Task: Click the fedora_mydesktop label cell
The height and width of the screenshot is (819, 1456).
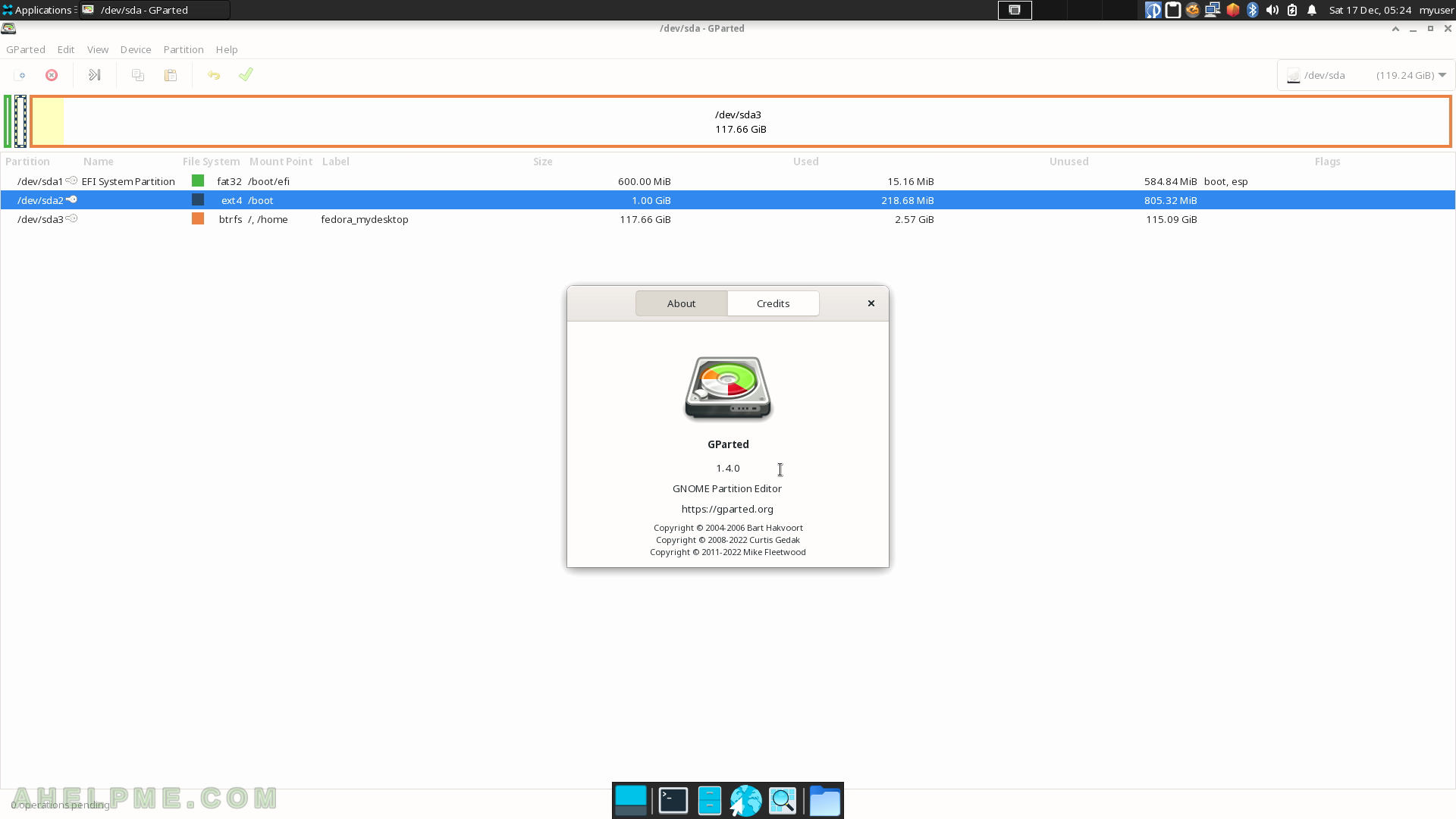Action: coord(365,219)
